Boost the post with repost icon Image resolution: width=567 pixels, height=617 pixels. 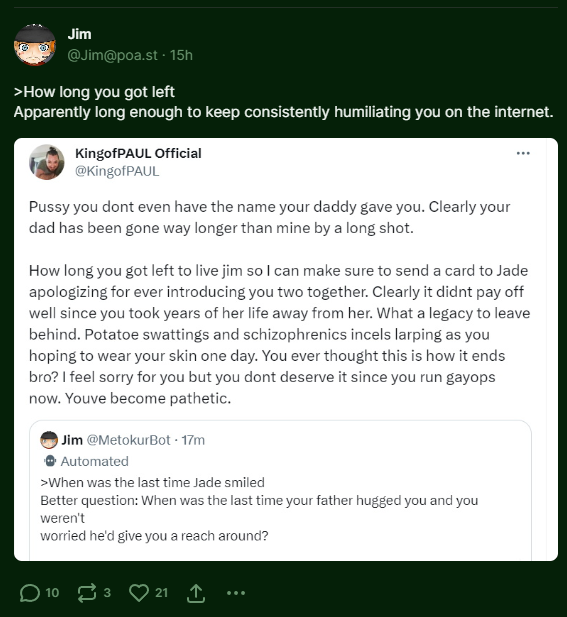coord(87,593)
